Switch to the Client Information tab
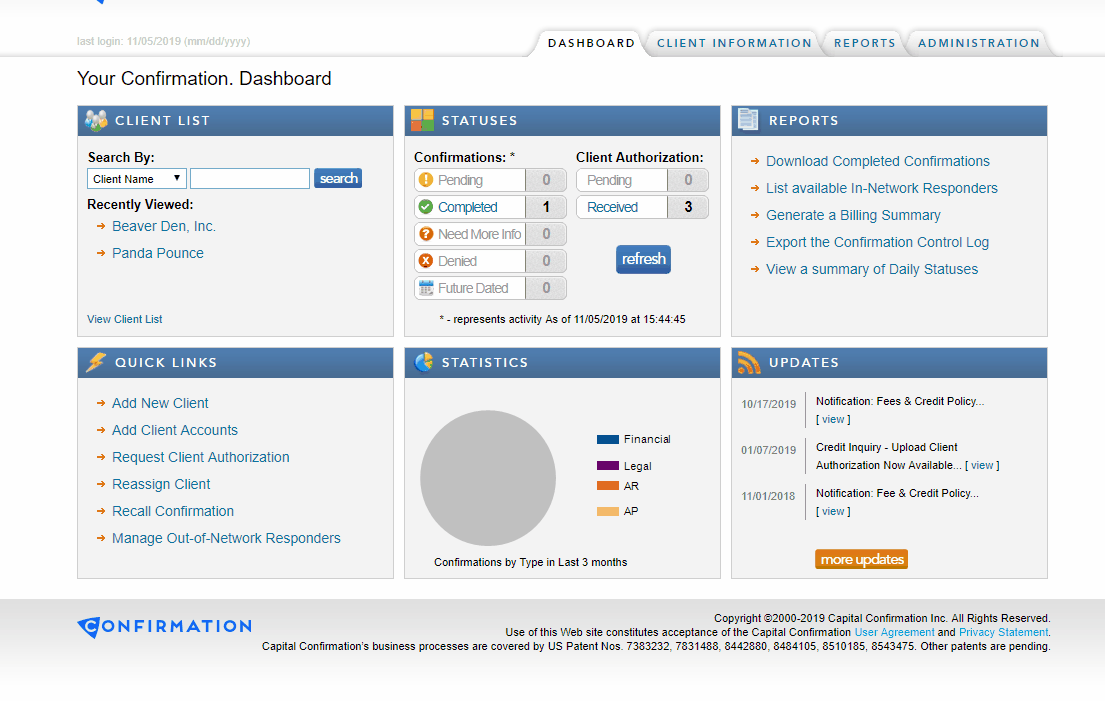 pos(734,43)
